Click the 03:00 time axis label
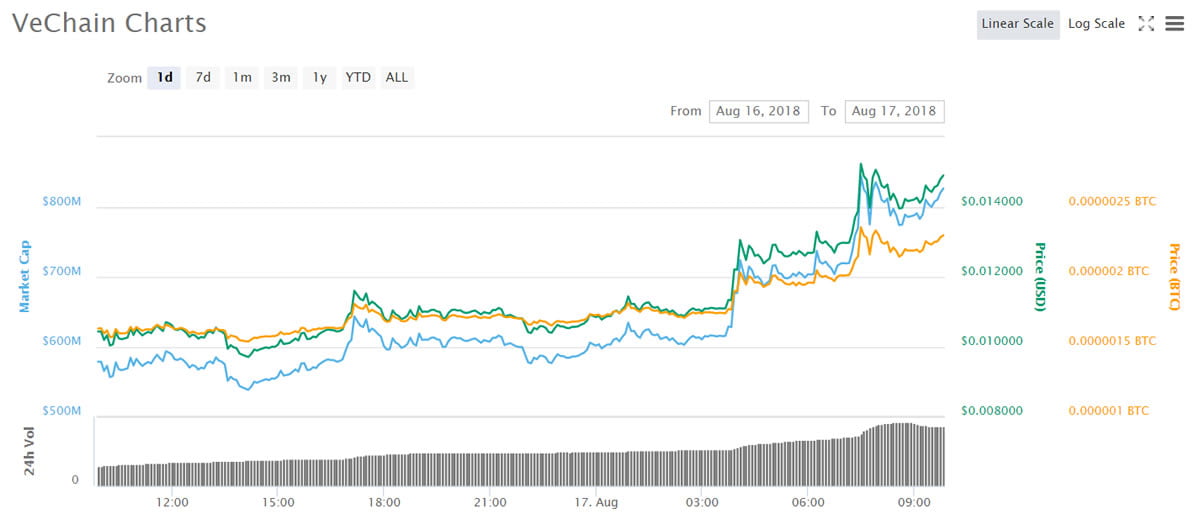Screen dimensions: 1200x525 pyautogui.click(x=702, y=501)
